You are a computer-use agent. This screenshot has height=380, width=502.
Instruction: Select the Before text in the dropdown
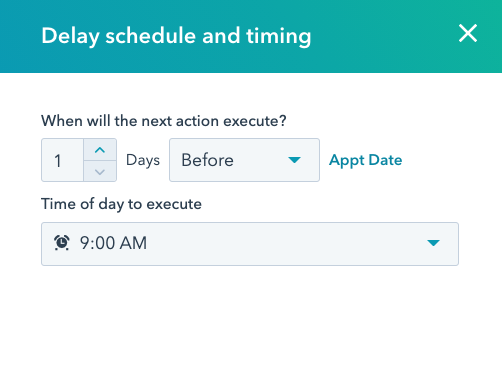pyautogui.click(x=207, y=160)
